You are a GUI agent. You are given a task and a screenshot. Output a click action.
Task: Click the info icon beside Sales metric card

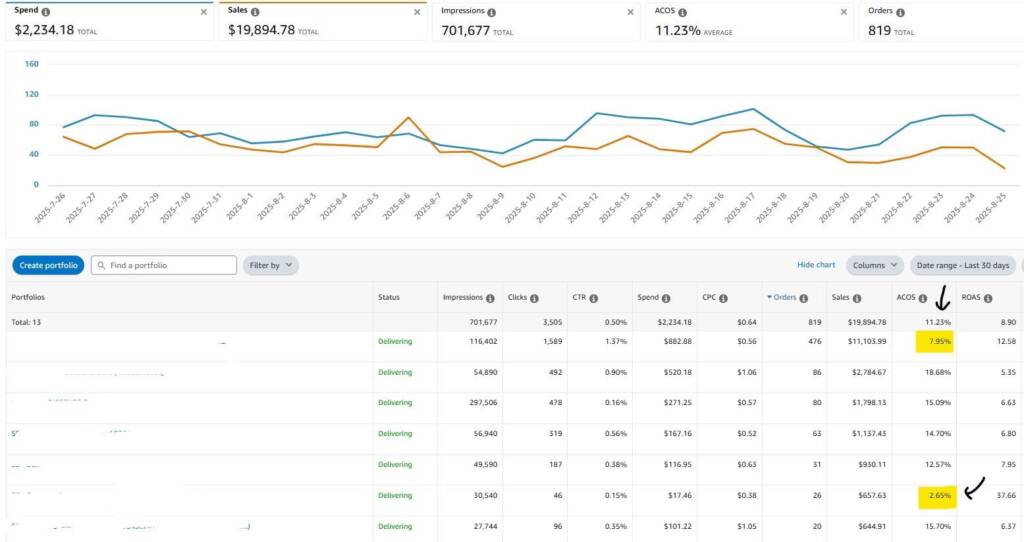(x=255, y=12)
